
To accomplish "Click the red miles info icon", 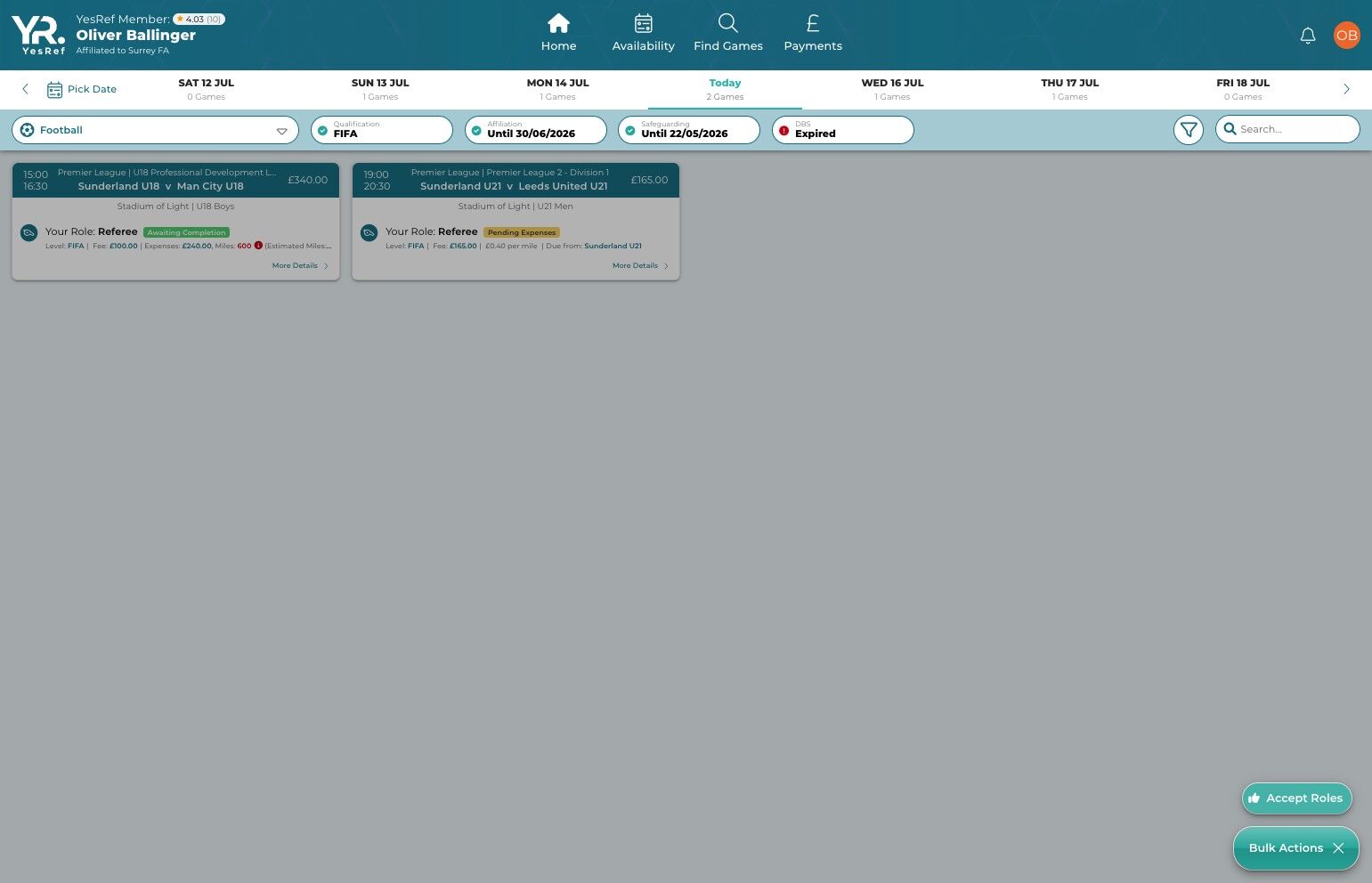I will pos(258,246).
